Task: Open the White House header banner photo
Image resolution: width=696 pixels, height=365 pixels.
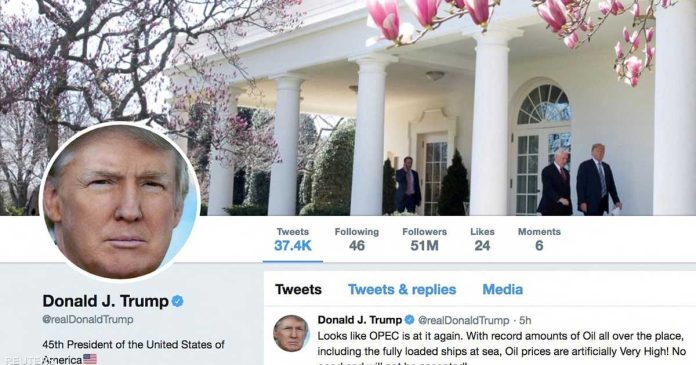Action: coord(348,107)
